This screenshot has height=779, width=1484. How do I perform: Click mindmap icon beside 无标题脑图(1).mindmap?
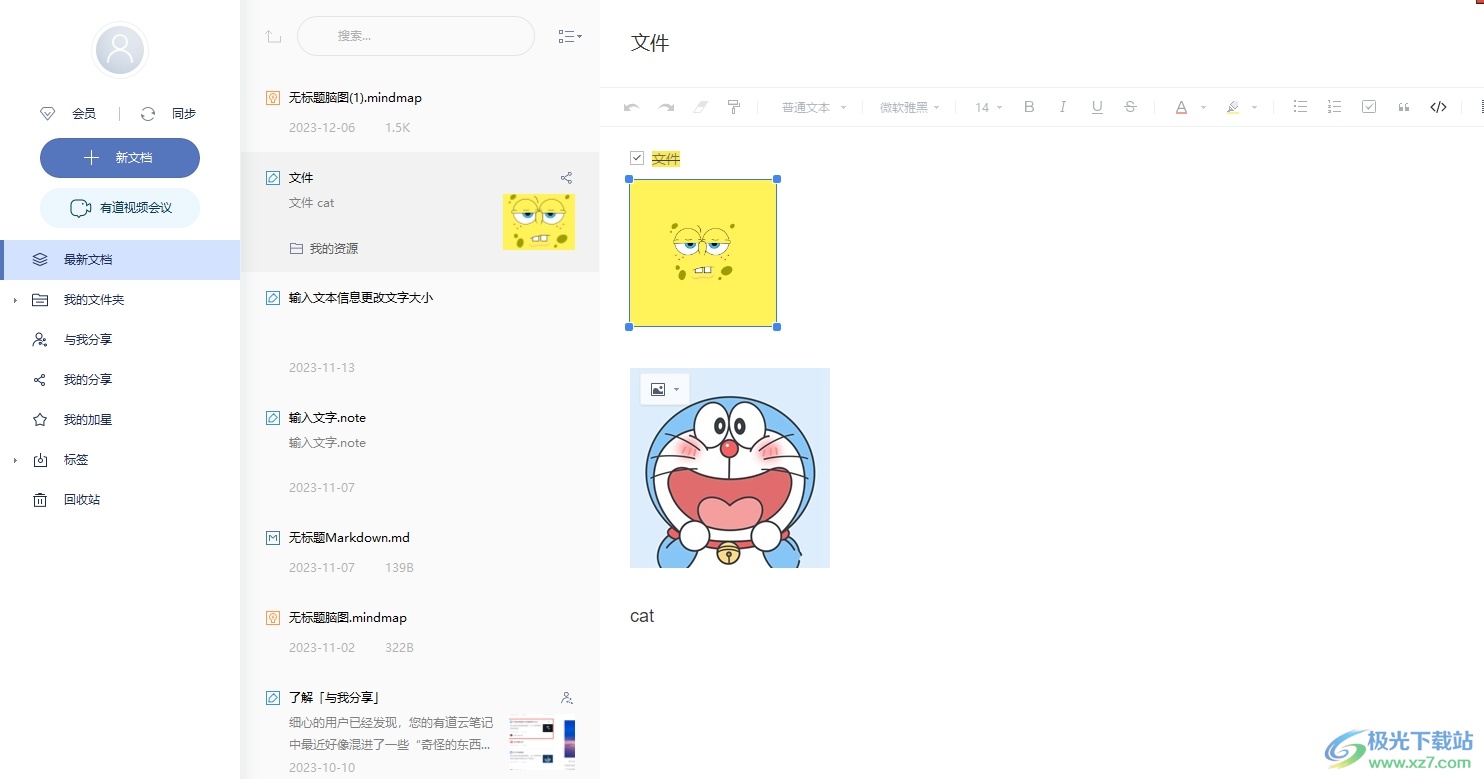[273, 98]
